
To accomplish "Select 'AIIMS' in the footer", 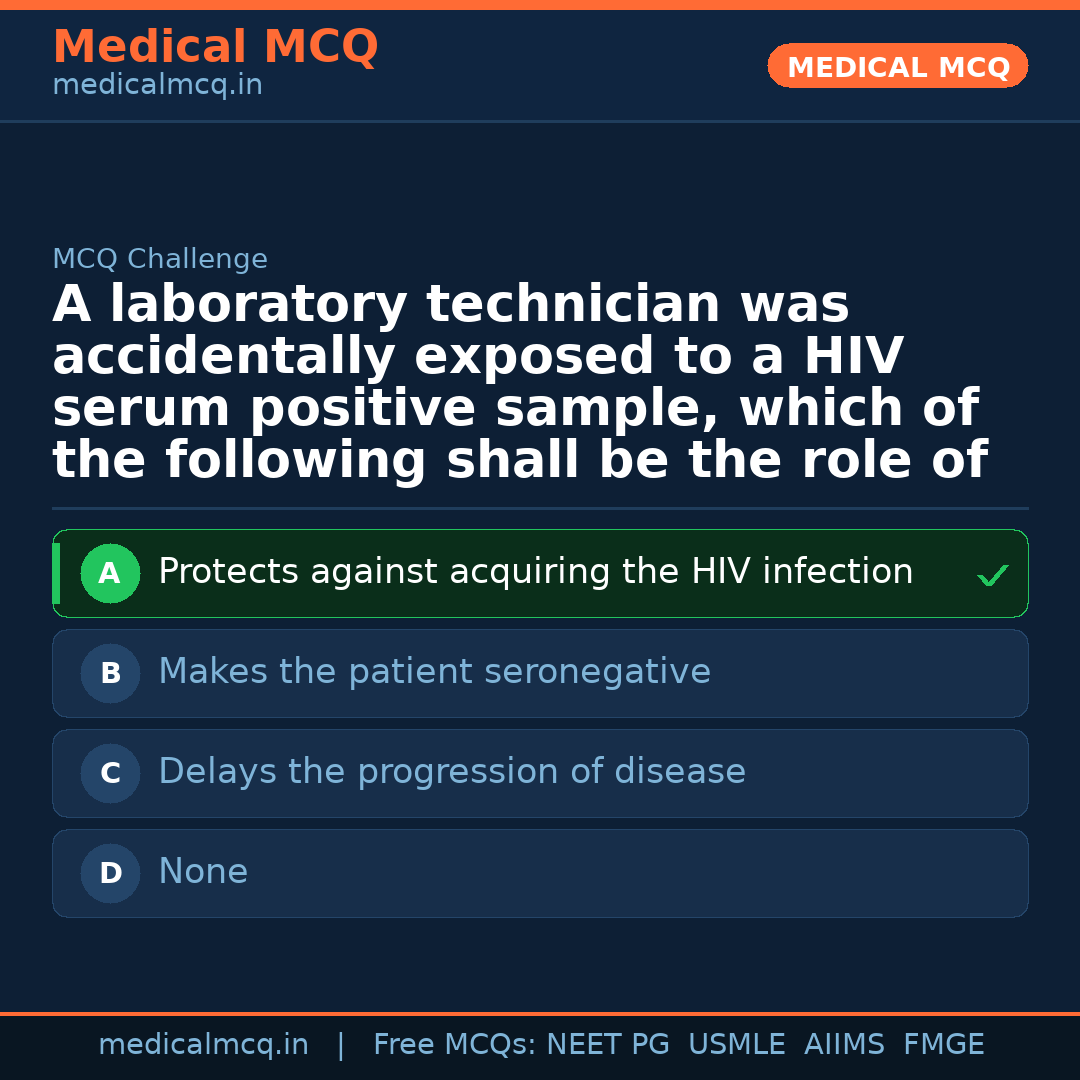I will pyautogui.click(x=844, y=1045).
